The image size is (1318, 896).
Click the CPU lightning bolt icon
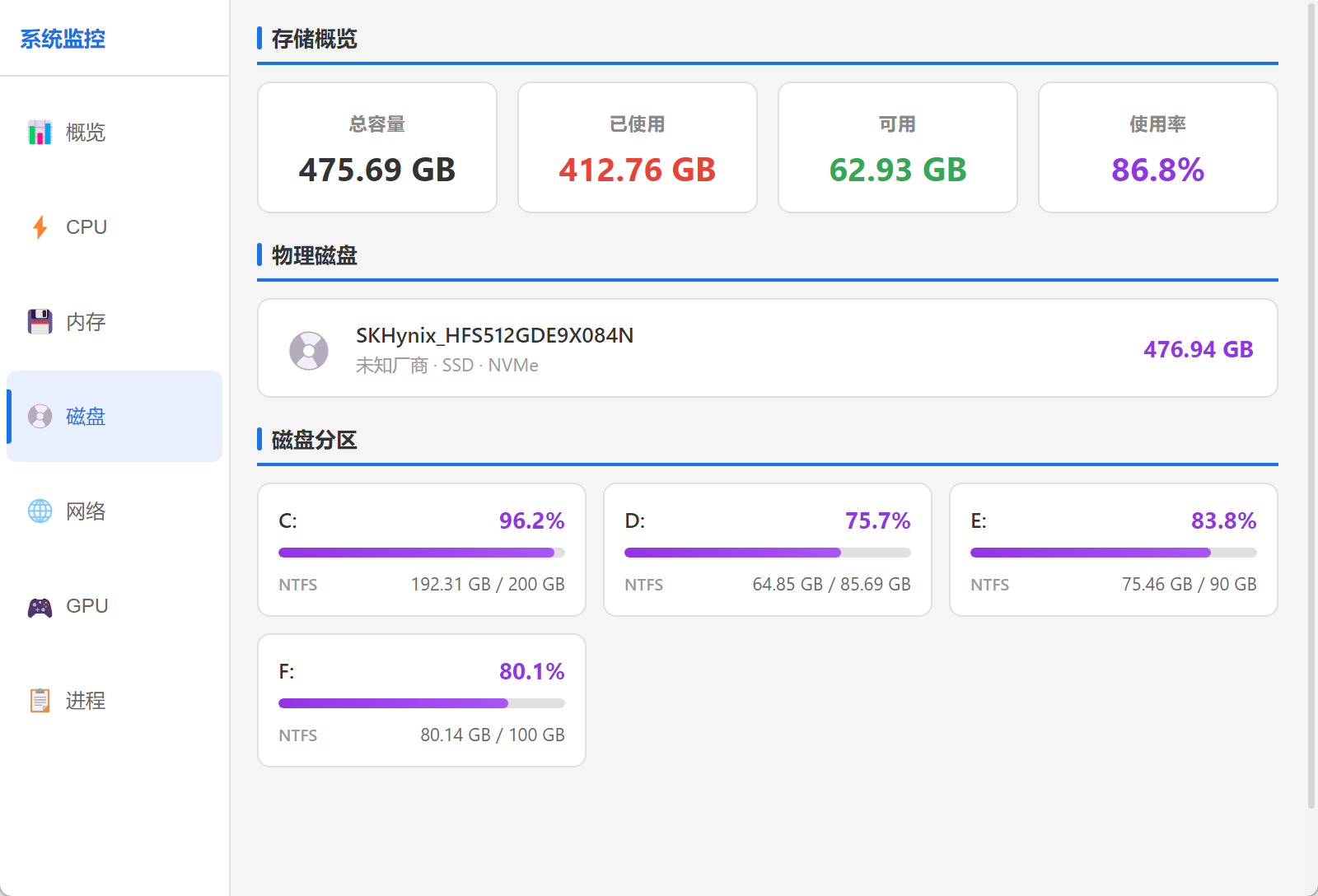click(x=40, y=227)
